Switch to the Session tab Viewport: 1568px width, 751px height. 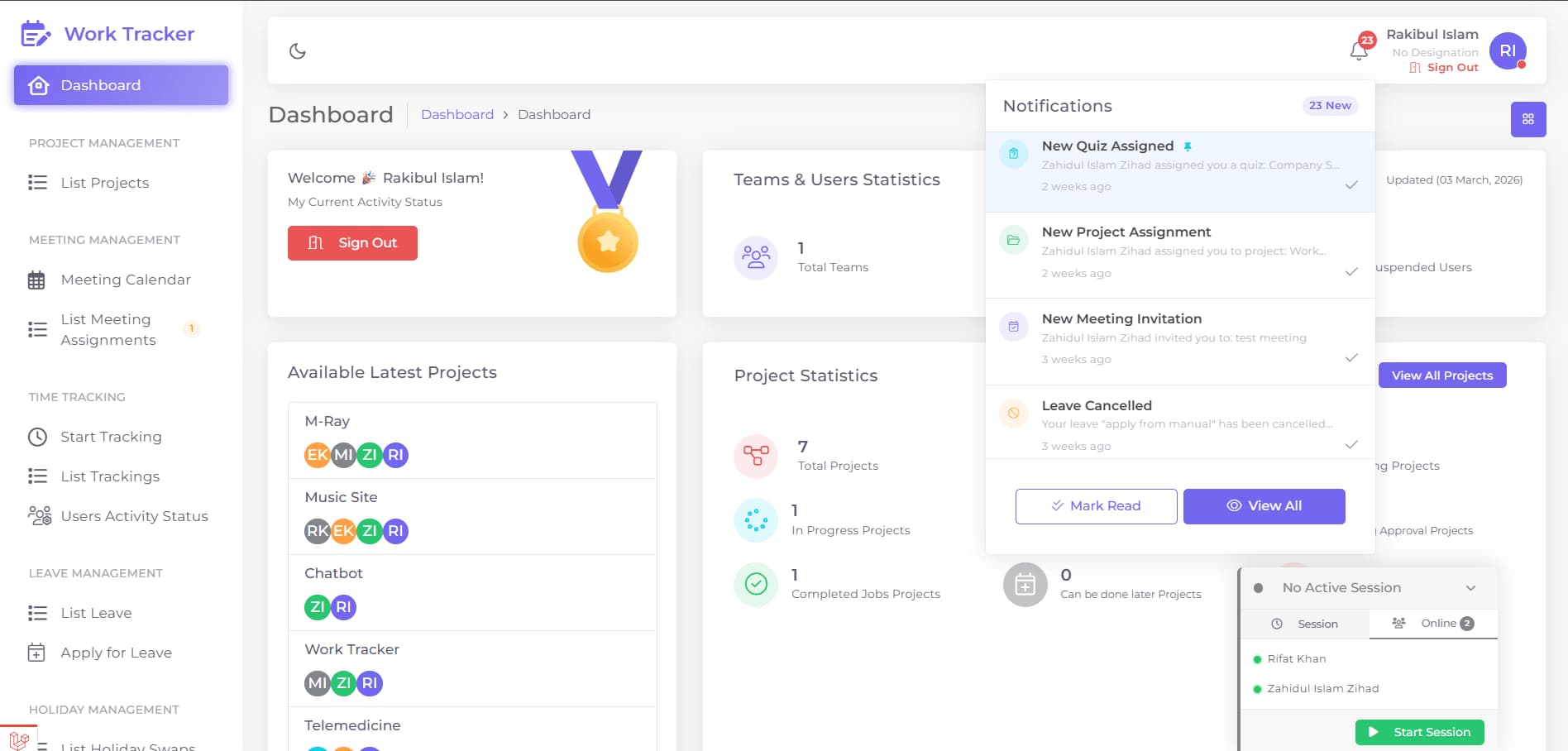click(1305, 624)
